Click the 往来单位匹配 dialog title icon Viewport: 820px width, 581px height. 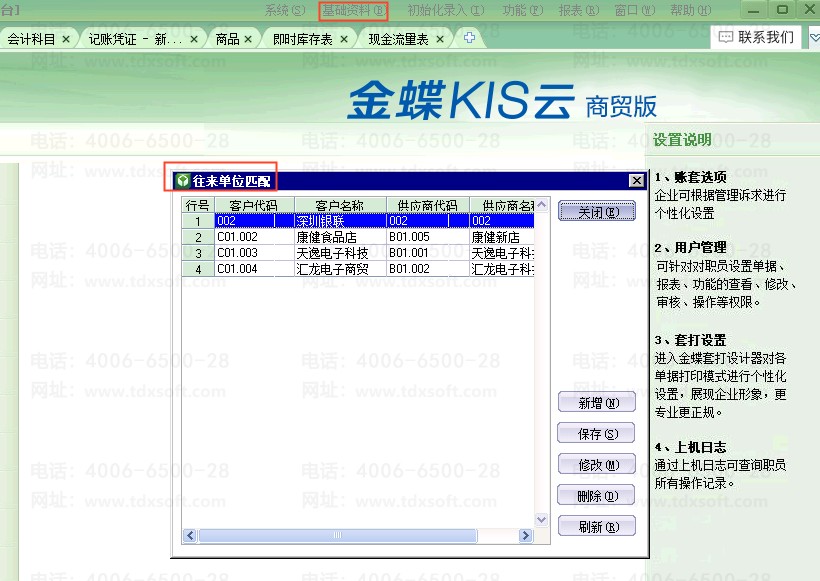182,181
